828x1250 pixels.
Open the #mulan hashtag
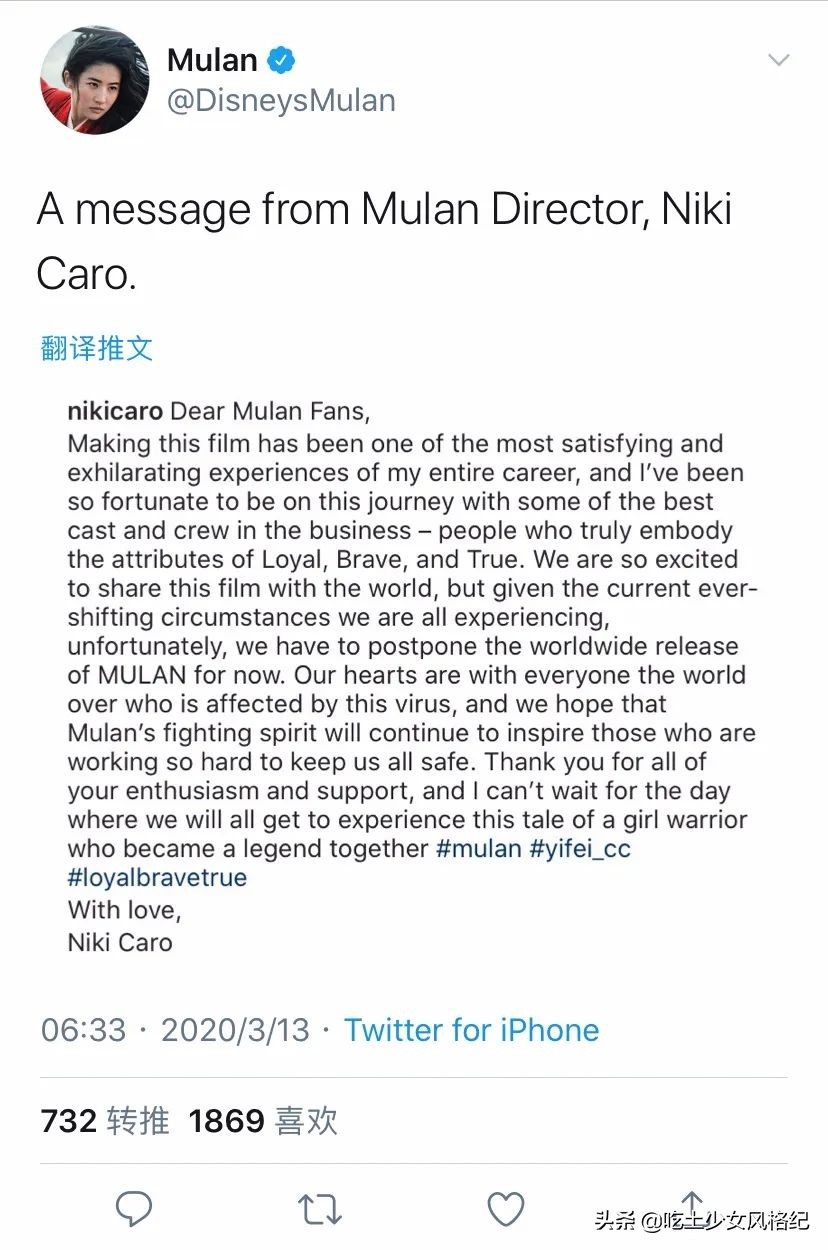click(479, 849)
